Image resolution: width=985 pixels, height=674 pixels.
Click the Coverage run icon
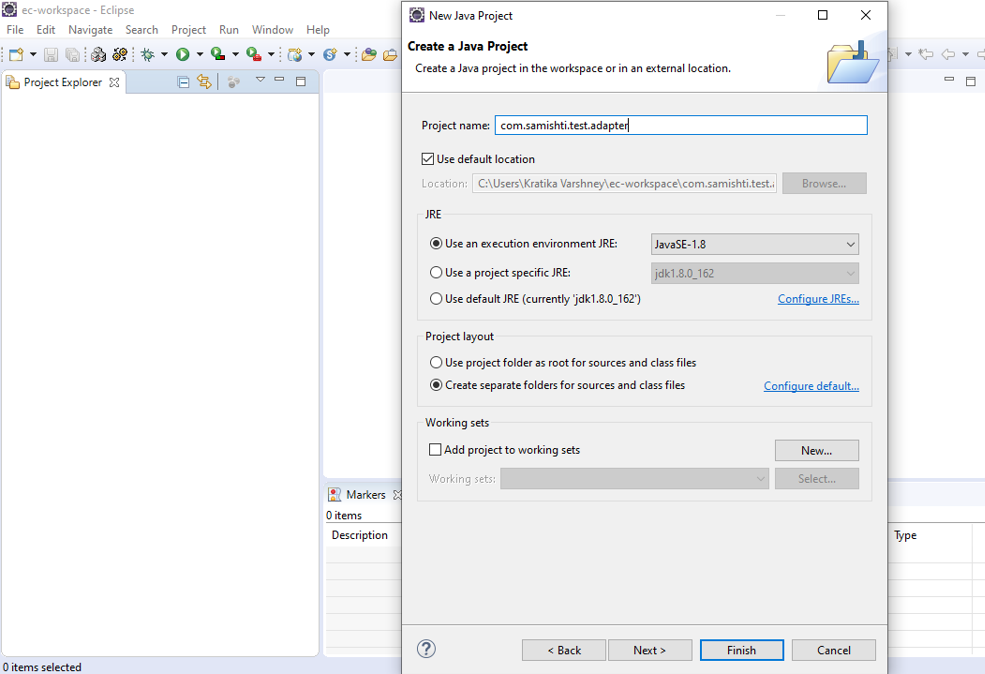[218, 55]
